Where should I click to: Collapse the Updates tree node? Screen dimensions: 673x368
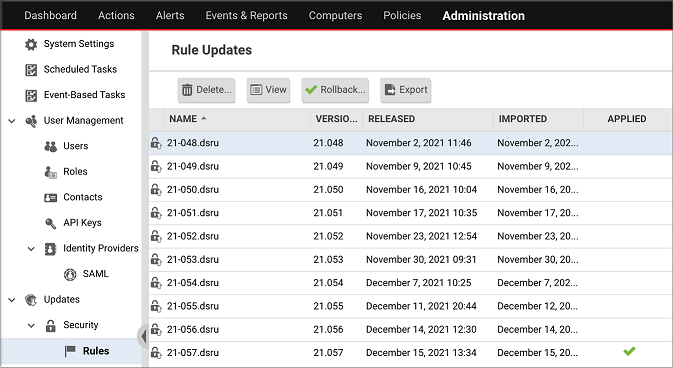pyautogui.click(x=12, y=300)
